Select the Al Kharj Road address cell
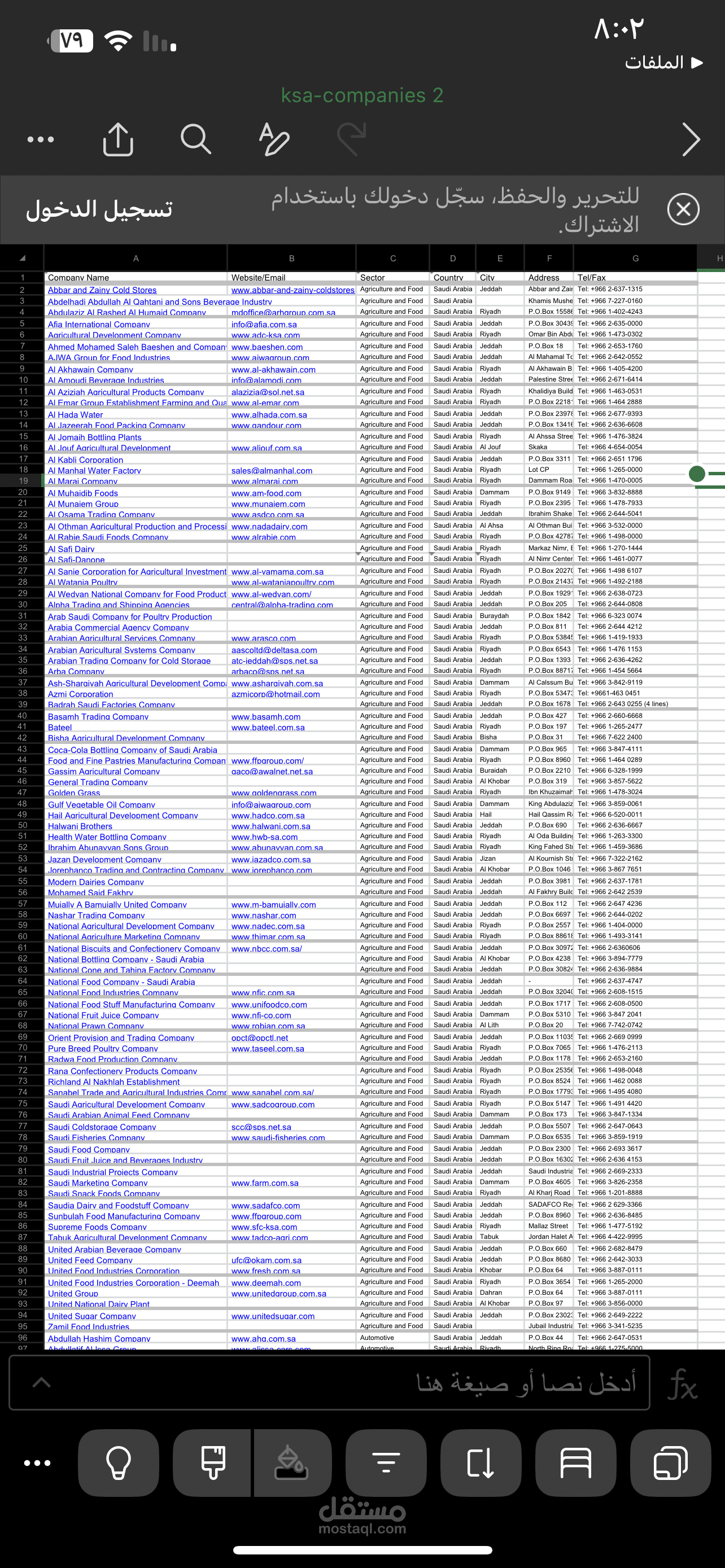This screenshot has height=1568, width=725. [549, 1193]
